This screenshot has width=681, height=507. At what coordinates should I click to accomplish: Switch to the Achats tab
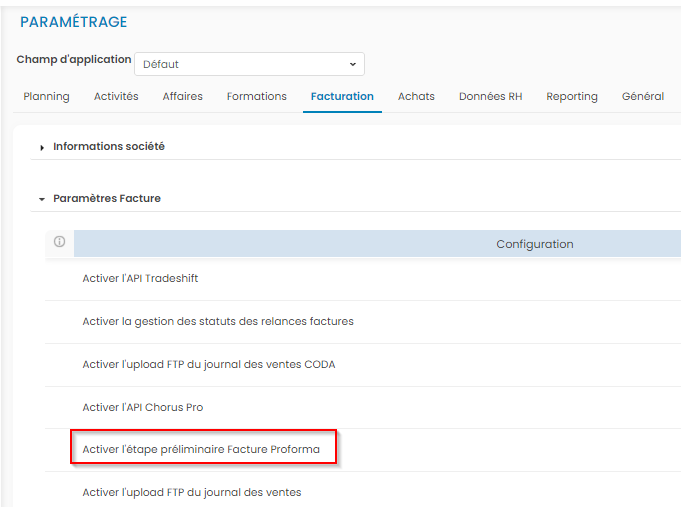pos(416,97)
